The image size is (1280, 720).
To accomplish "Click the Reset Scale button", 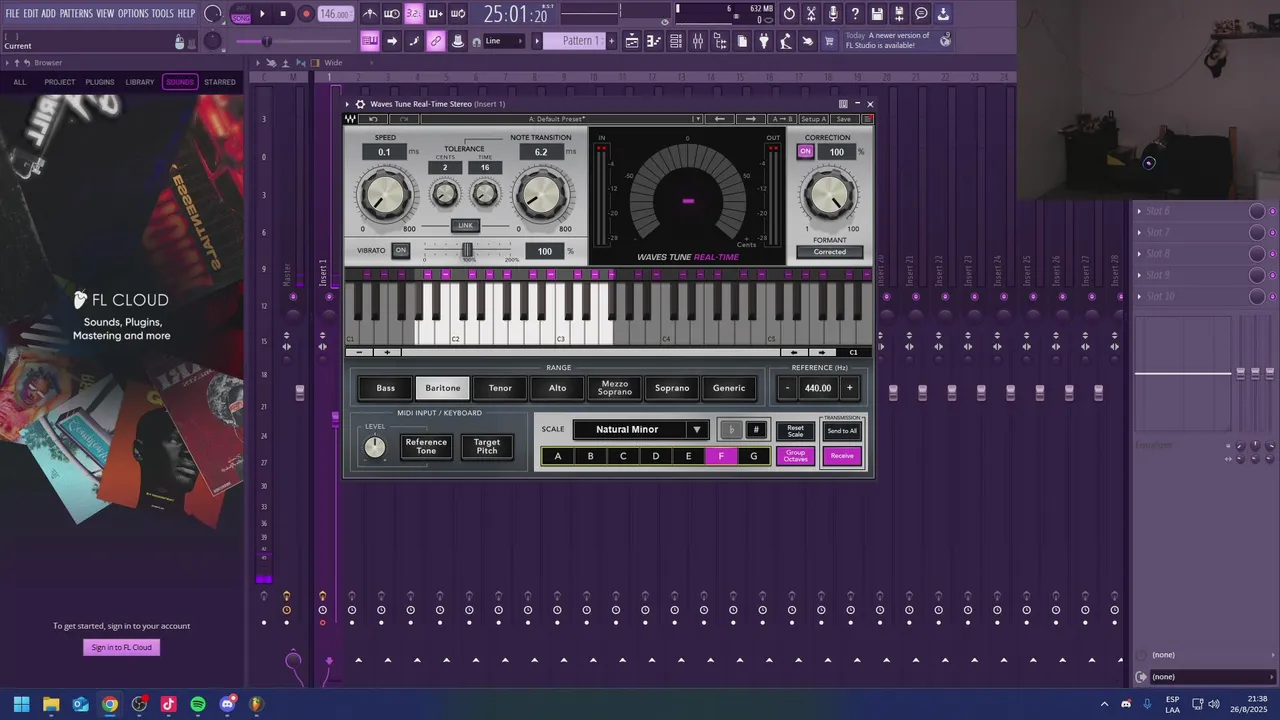I will (x=795, y=431).
